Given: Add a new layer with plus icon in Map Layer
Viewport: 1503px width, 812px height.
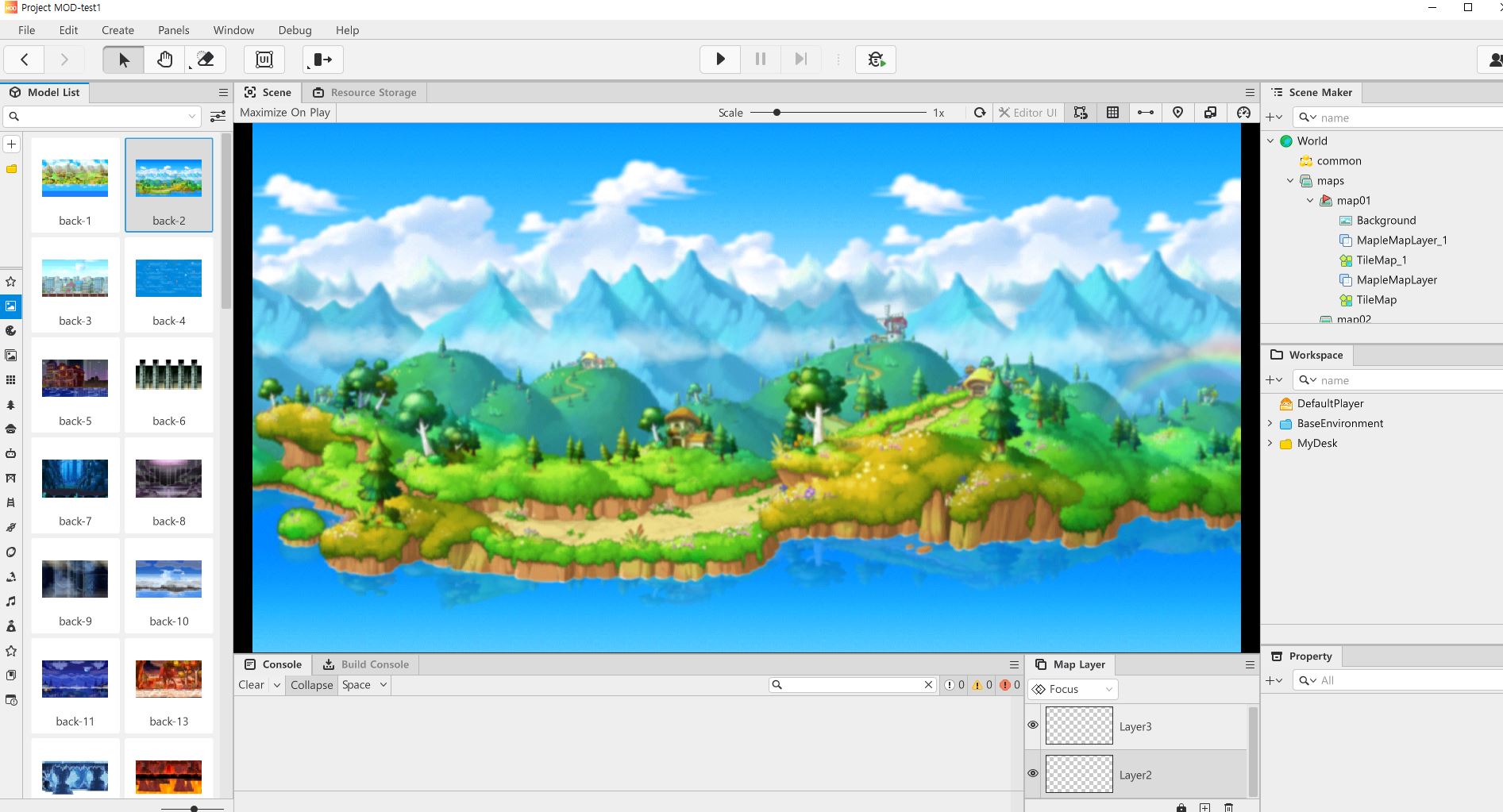Looking at the screenshot, I should pos(1204,808).
